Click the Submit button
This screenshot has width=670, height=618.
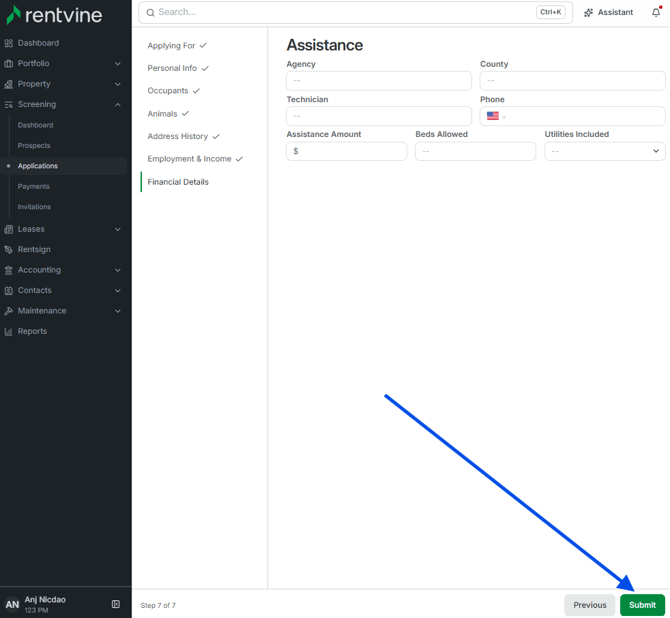tap(642, 605)
